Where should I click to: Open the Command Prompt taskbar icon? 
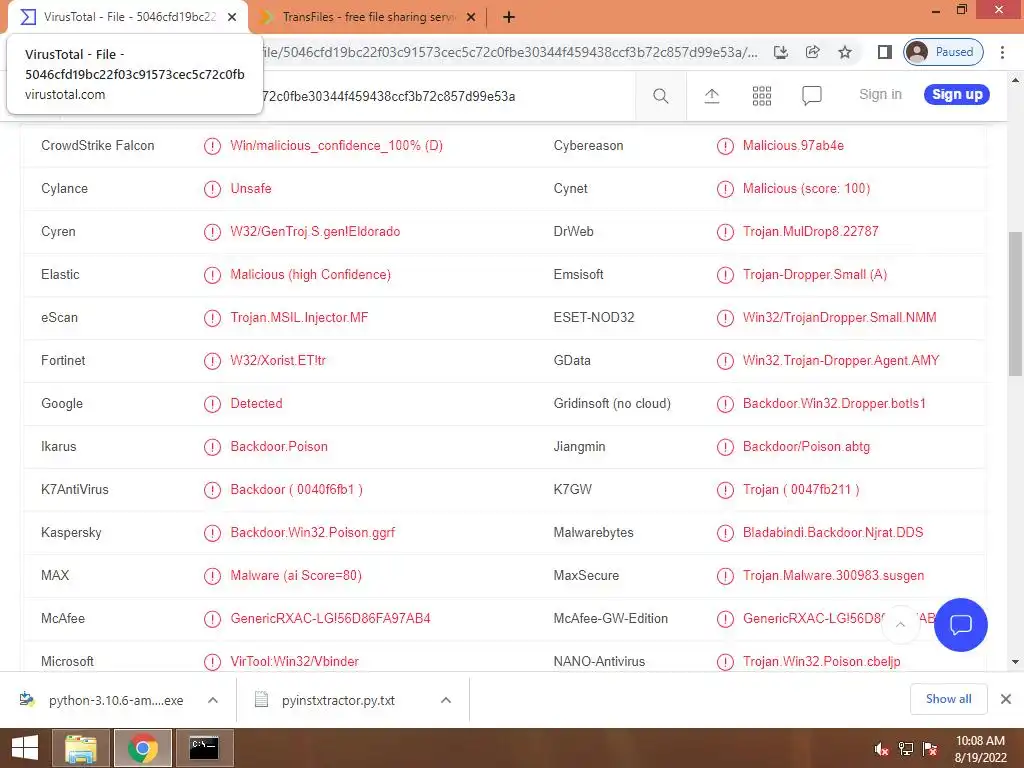(x=204, y=748)
